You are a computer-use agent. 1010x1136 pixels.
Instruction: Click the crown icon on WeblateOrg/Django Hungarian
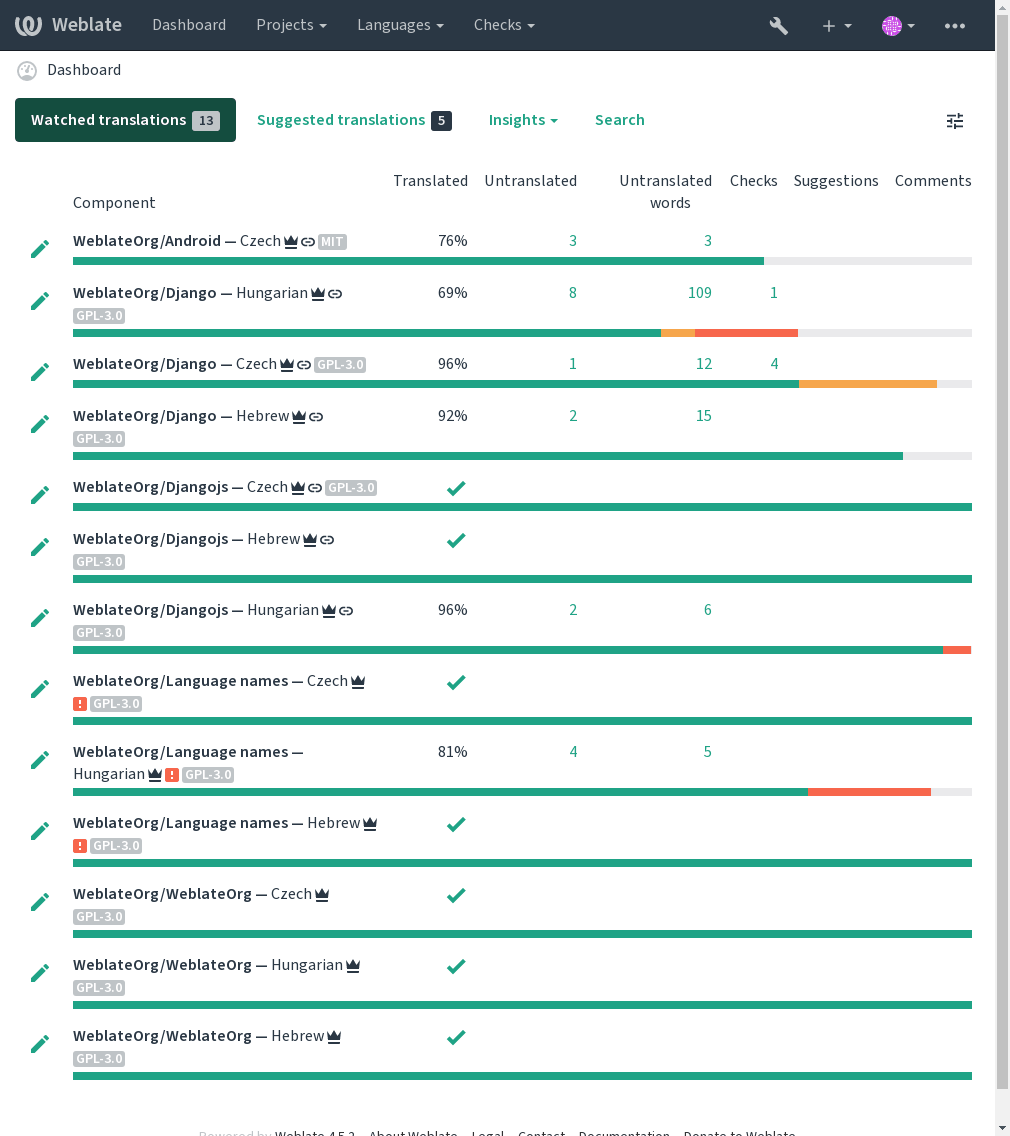pos(318,294)
